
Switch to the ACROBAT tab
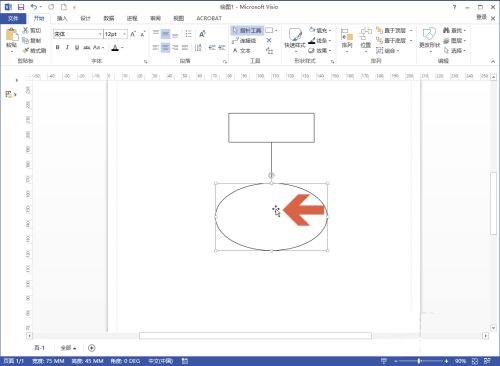click(x=209, y=18)
